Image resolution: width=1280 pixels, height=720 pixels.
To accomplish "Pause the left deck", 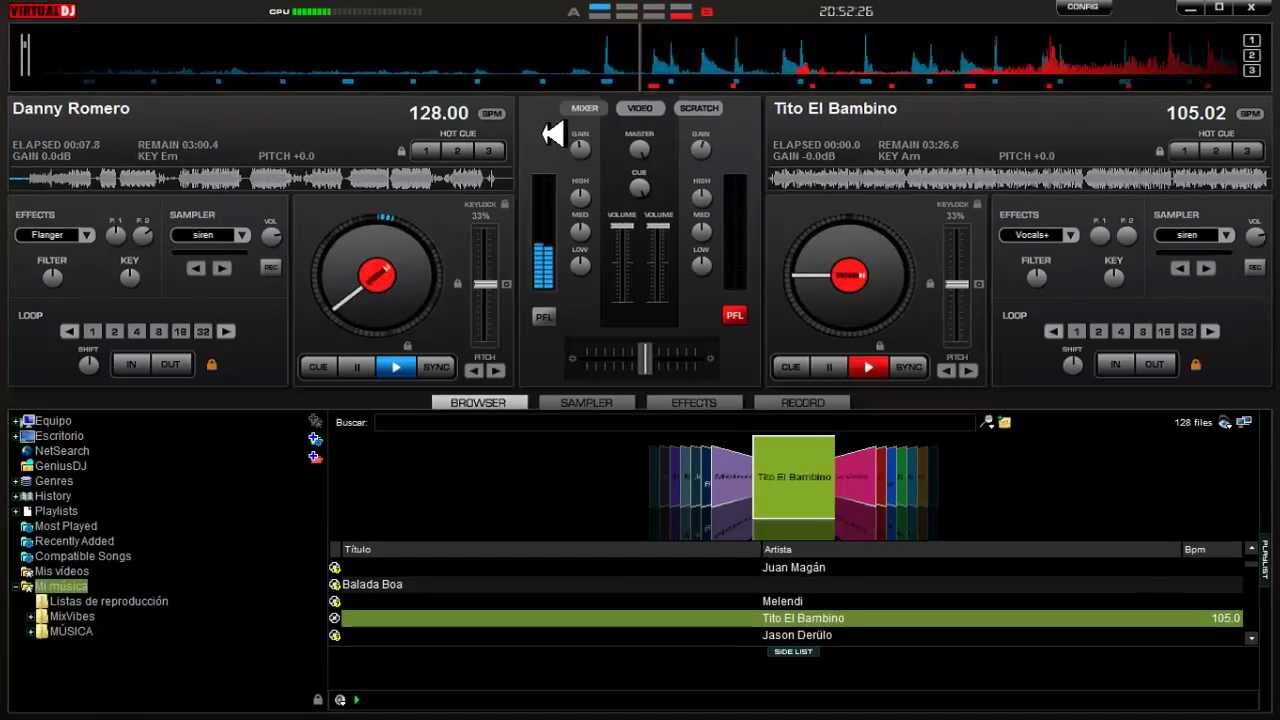I will (357, 367).
